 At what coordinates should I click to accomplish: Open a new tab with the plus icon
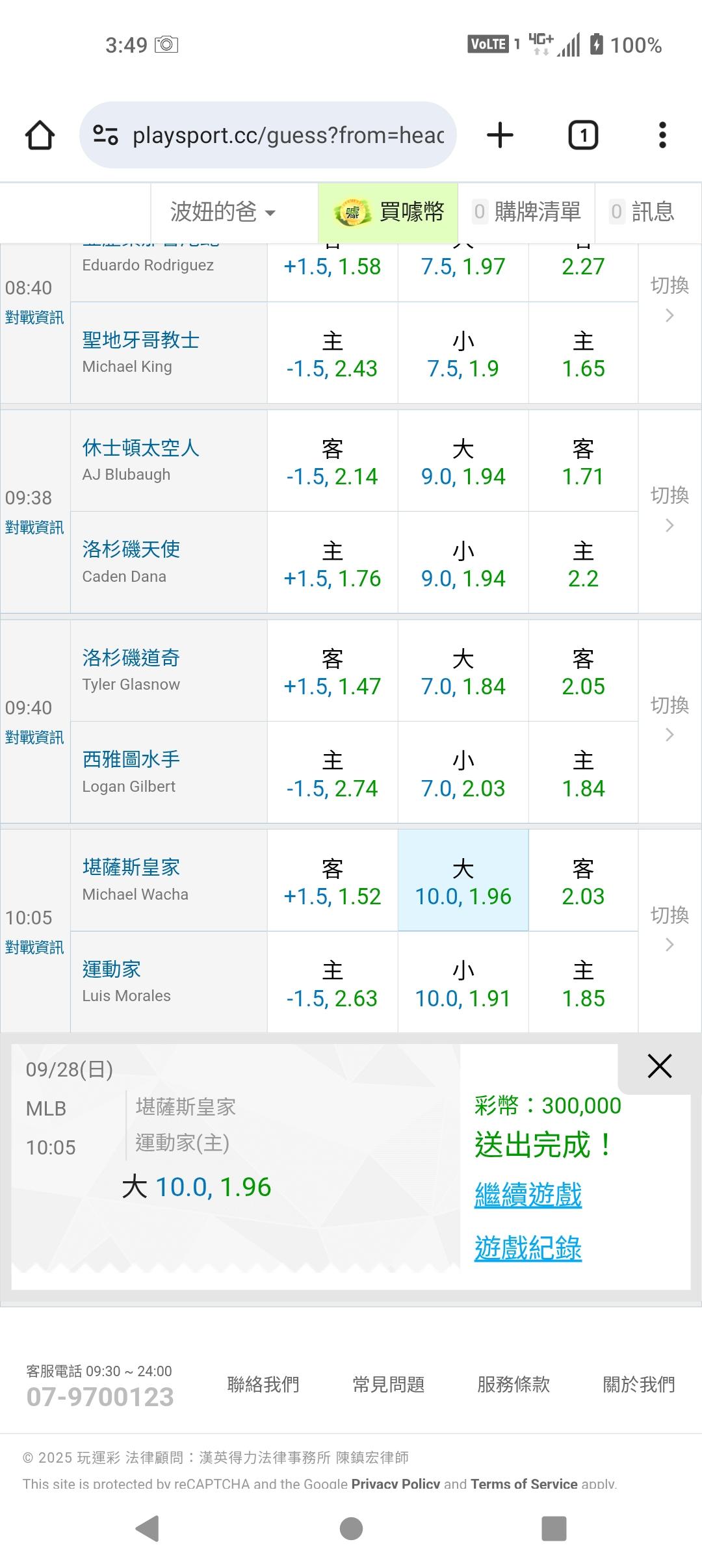coord(500,135)
